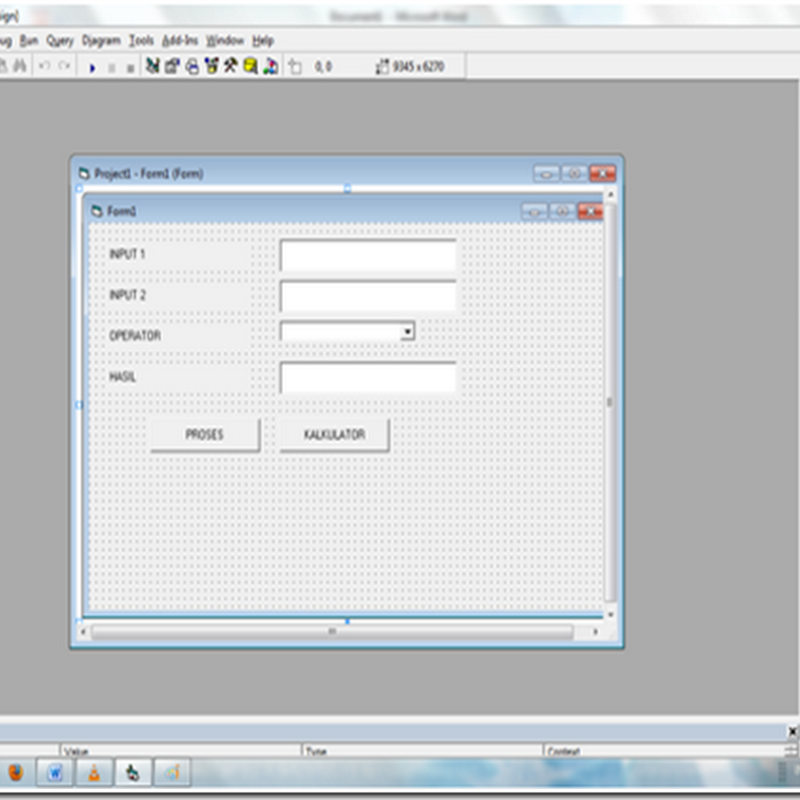
Task: Open the Properties Window icon
Action: (x=171, y=67)
